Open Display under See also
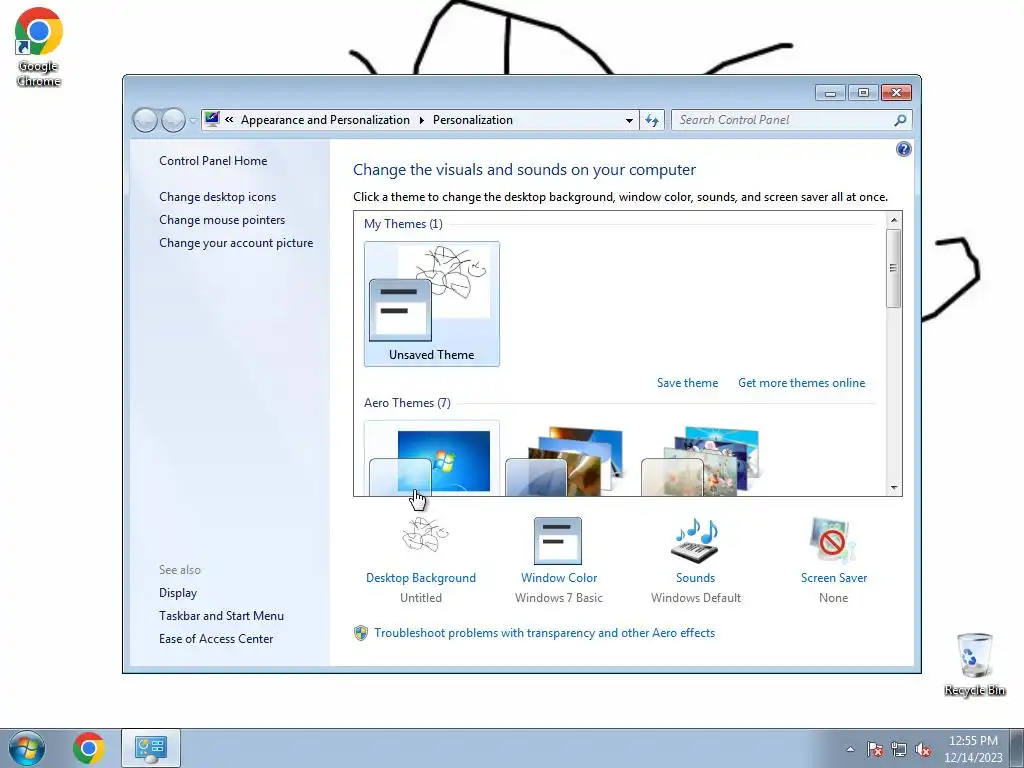This screenshot has height=768, width=1024. pyautogui.click(x=178, y=592)
